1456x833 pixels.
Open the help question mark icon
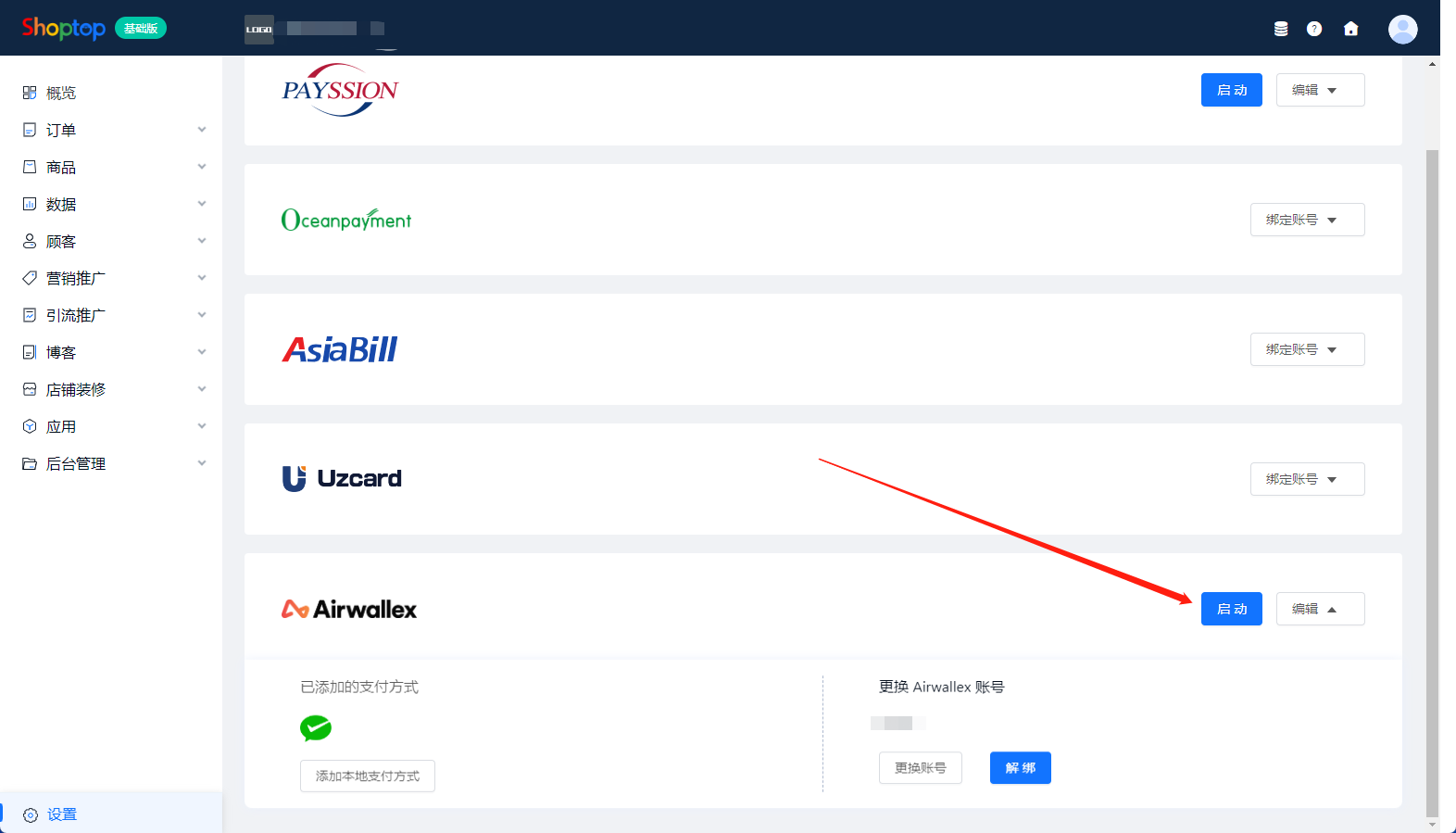point(1314,29)
